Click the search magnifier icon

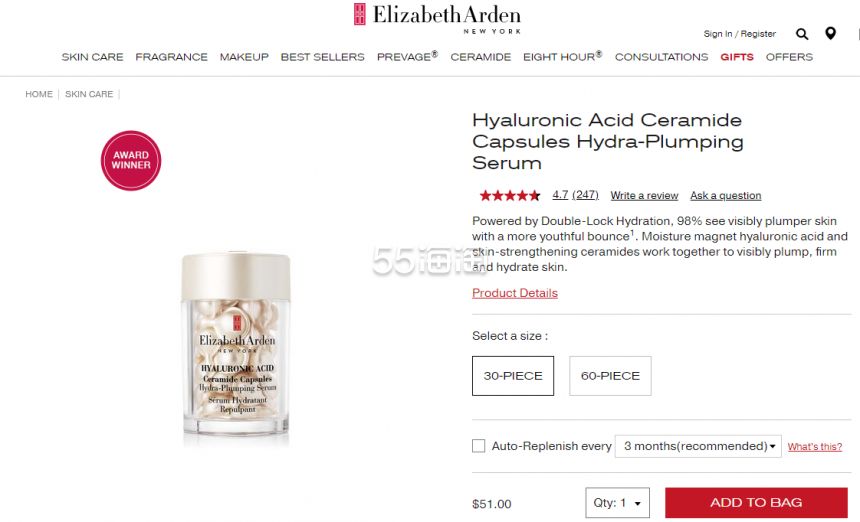tap(802, 34)
